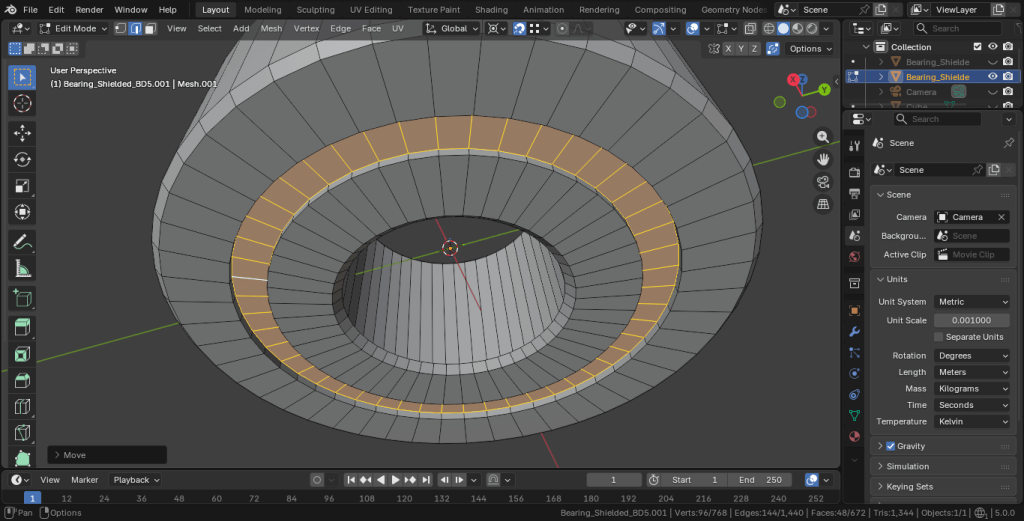Switch to edge select mode
This screenshot has width=1024, height=521.
(x=136, y=29)
